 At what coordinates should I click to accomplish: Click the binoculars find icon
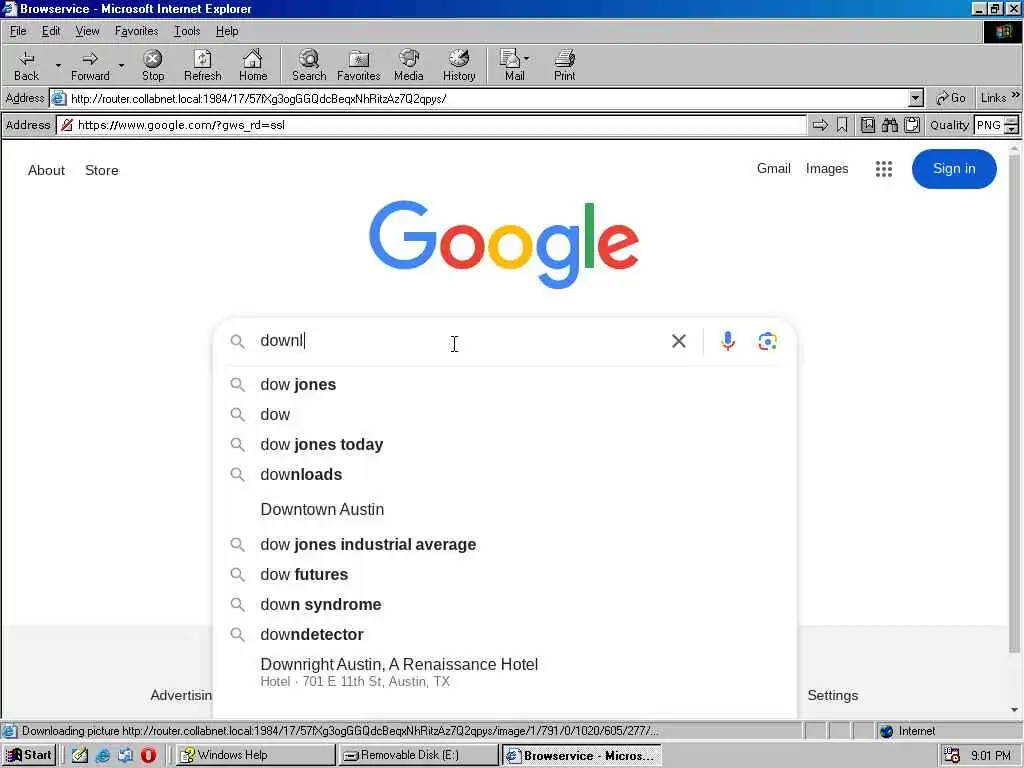pos(889,125)
